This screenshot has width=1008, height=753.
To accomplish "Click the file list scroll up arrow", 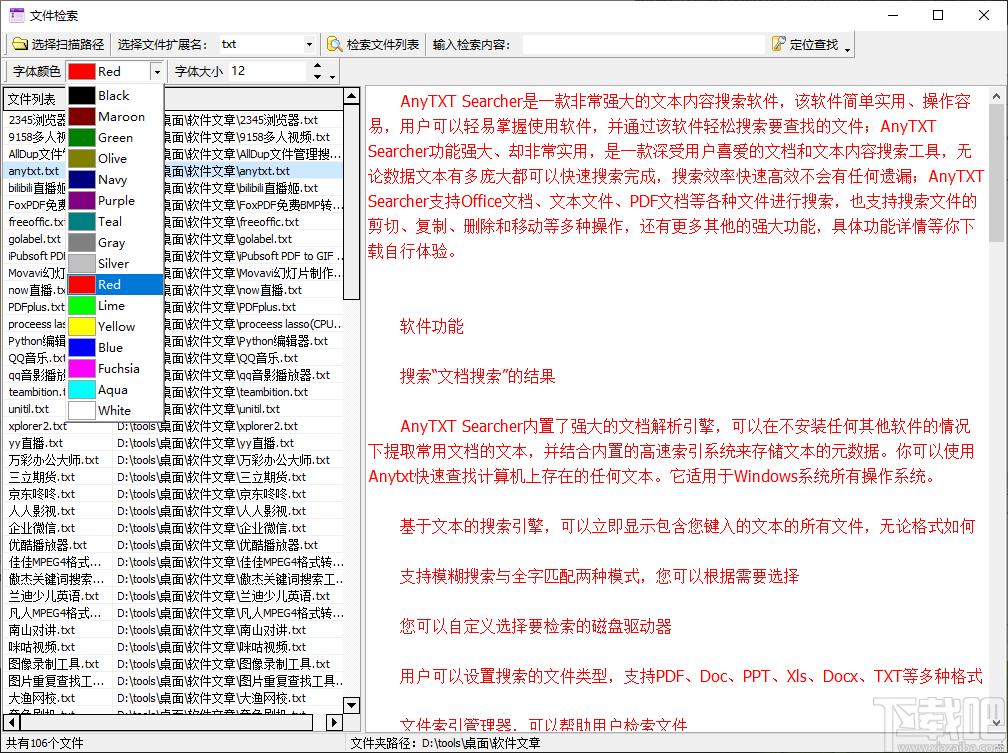I will tap(351, 96).
